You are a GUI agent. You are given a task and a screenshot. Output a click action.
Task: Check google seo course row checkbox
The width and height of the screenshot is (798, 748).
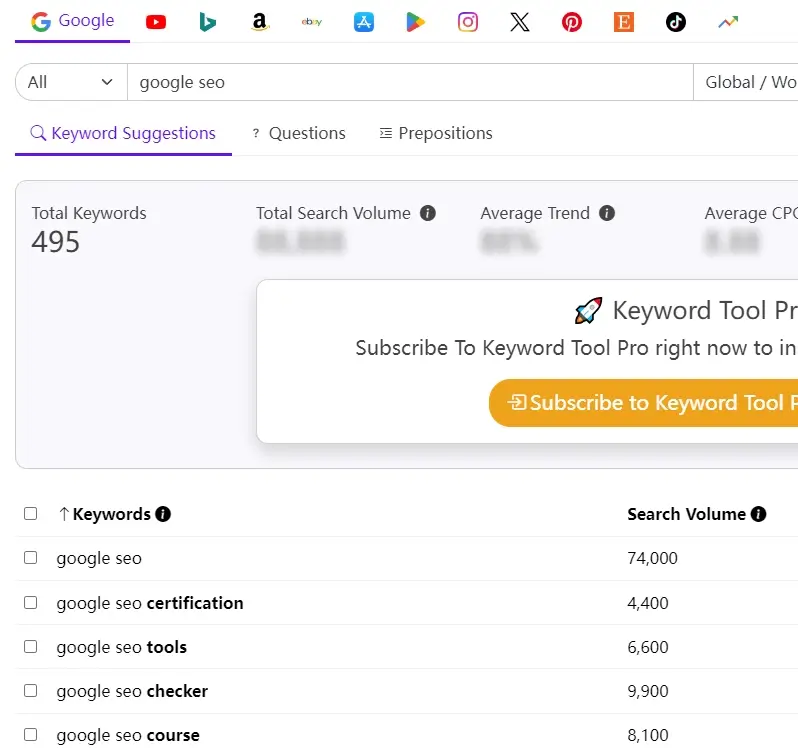(31, 735)
